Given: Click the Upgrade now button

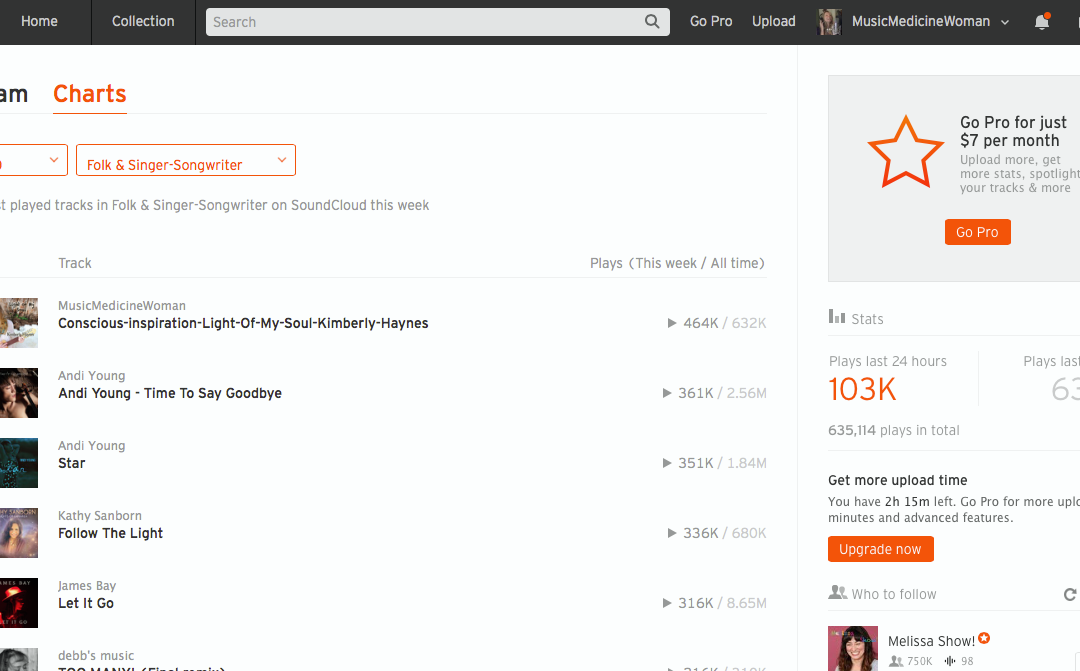Looking at the screenshot, I should tap(880, 549).
